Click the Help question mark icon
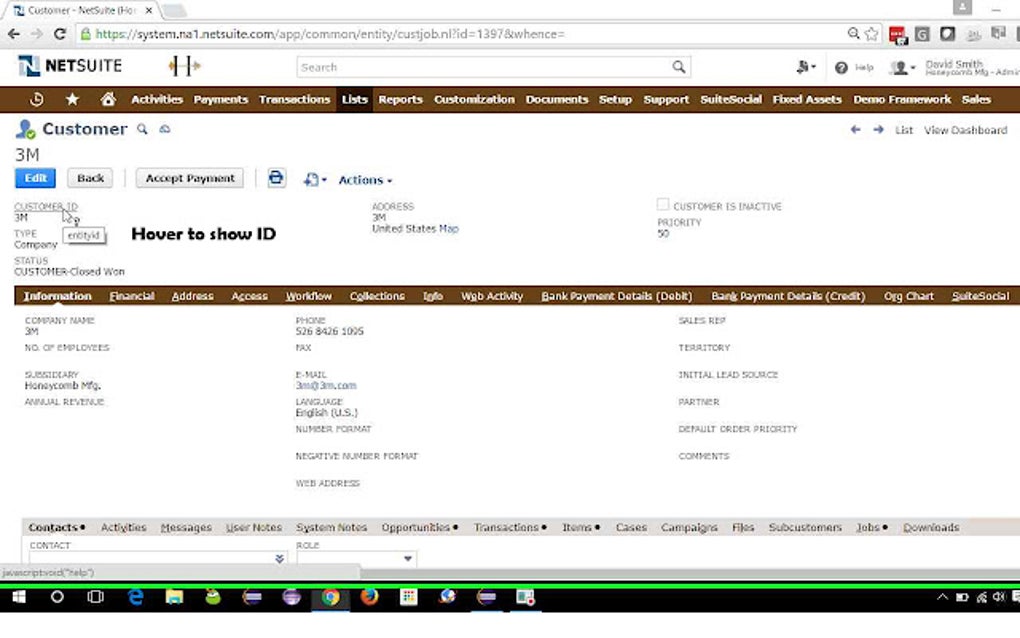1020x638 pixels. [x=841, y=68]
